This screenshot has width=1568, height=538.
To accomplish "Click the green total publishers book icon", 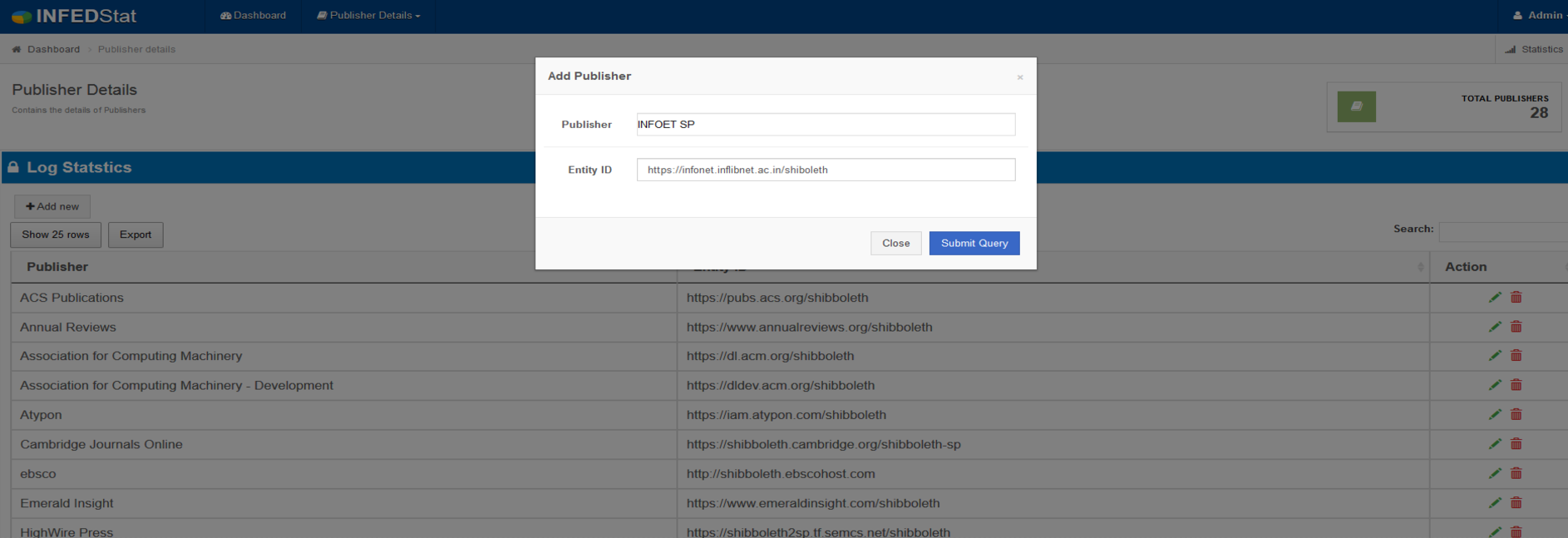I will [1356, 106].
